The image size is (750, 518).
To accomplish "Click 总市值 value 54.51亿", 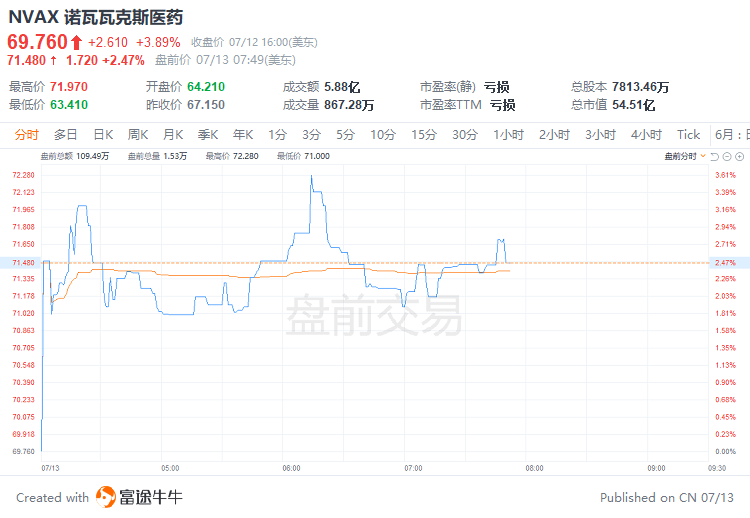I will (x=633, y=105).
